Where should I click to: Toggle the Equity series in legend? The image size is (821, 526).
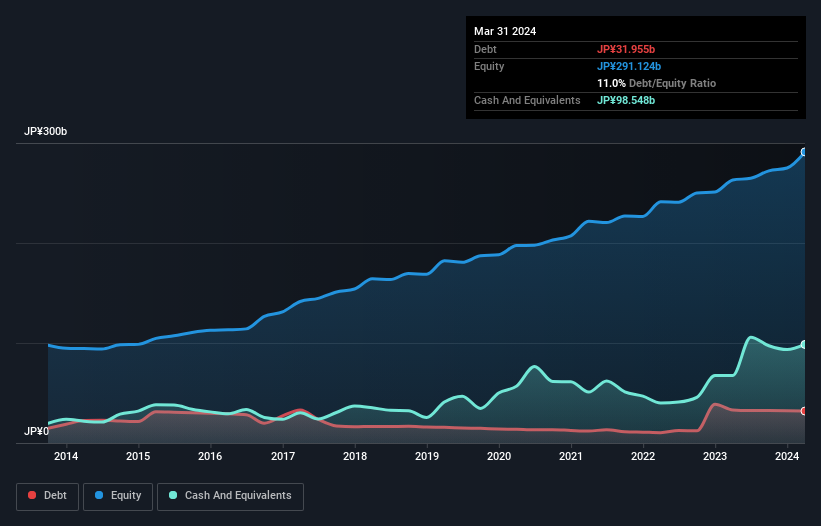coord(118,495)
